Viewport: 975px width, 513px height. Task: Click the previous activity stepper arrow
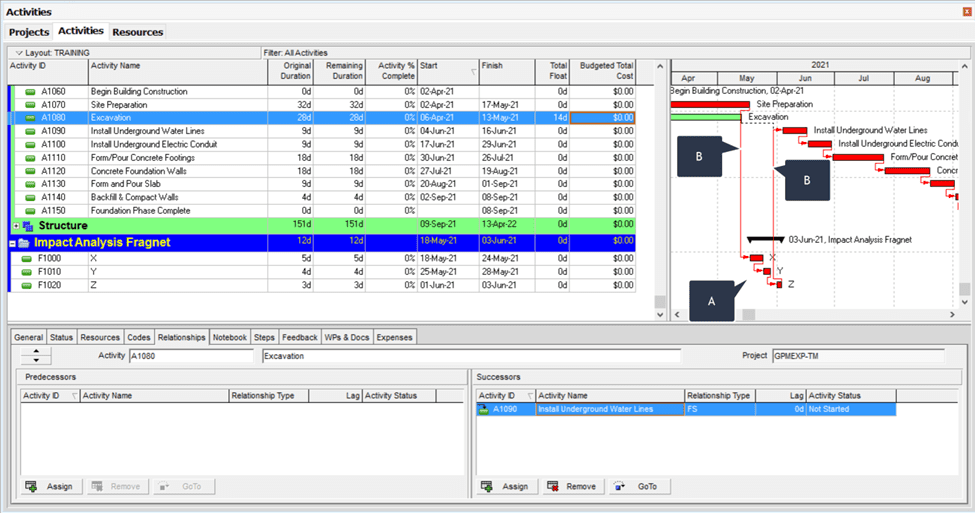(36, 352)
